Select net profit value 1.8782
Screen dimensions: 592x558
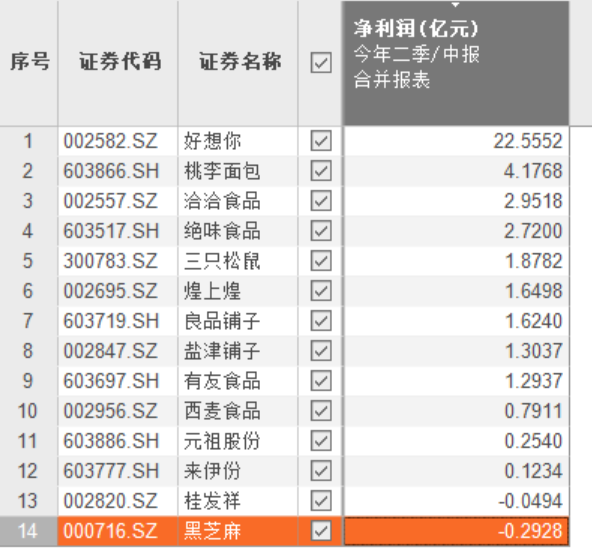534,261
